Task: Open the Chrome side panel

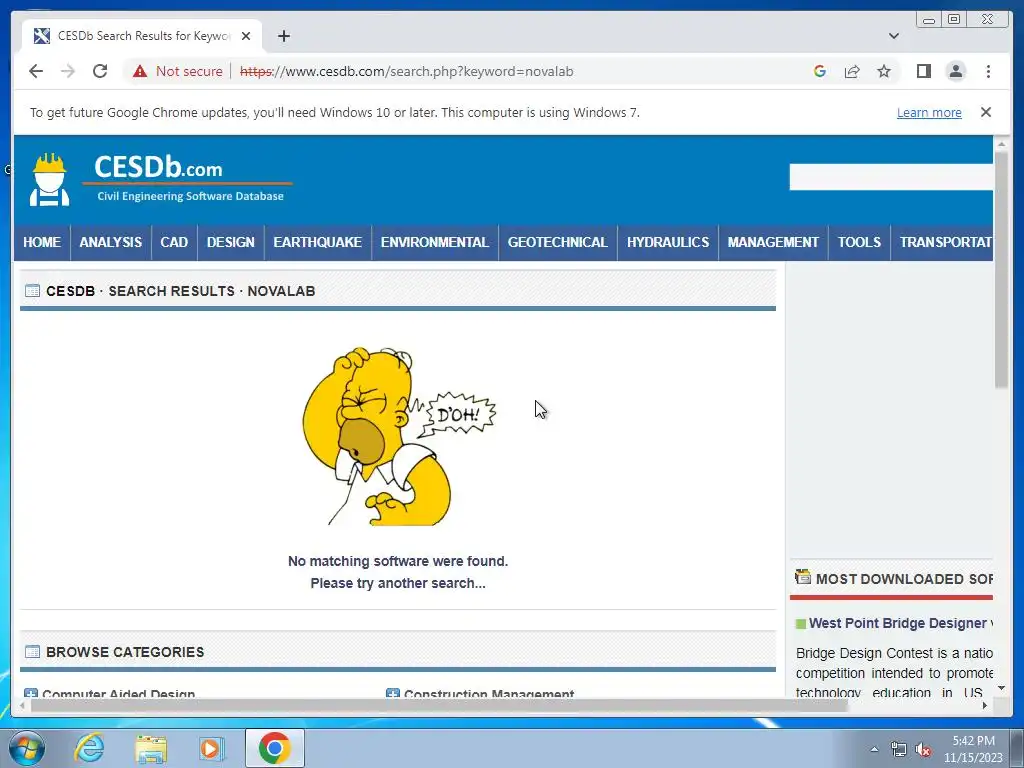Action: tap(923, 71)
